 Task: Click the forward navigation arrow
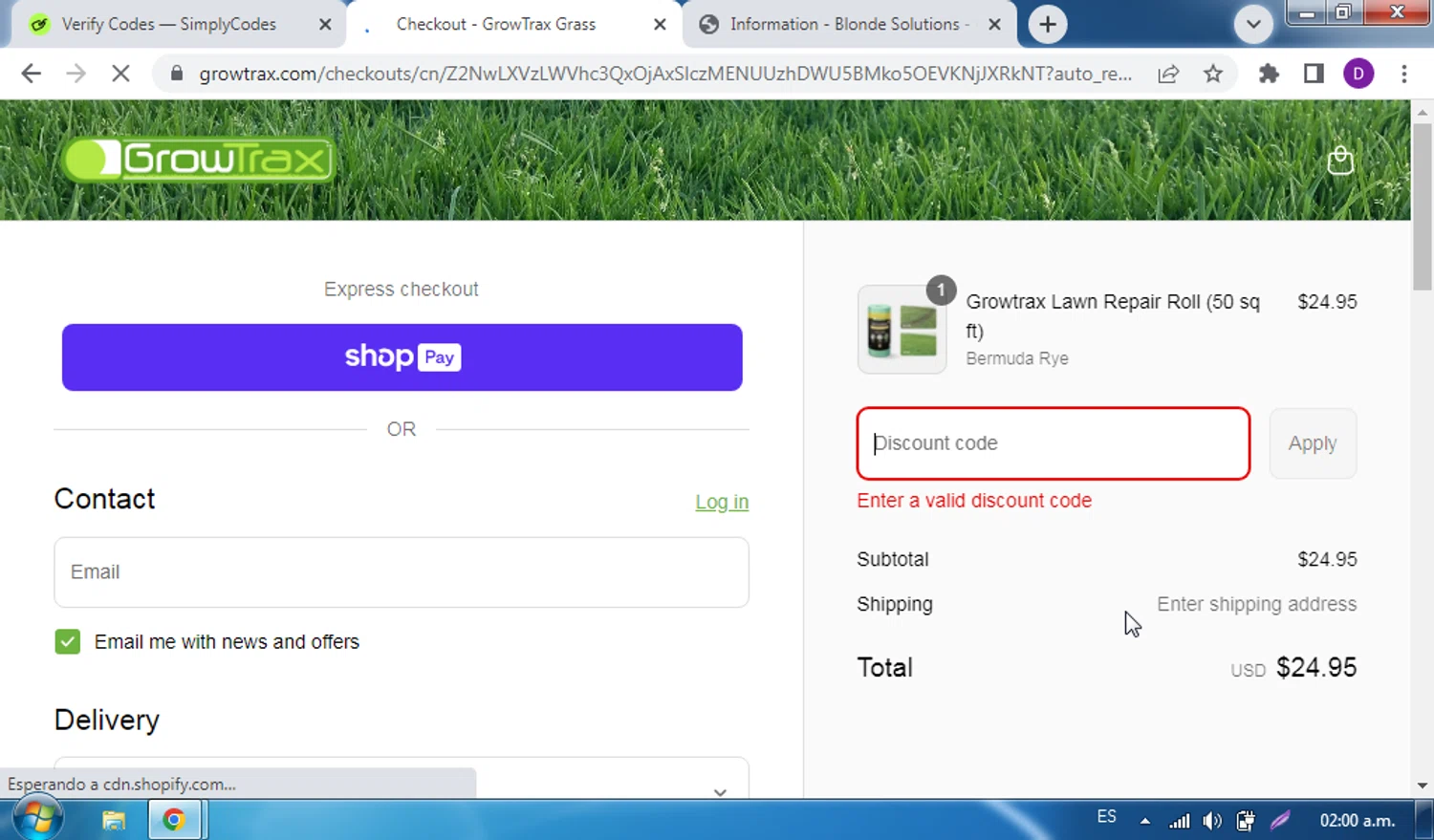pos(76,74)
